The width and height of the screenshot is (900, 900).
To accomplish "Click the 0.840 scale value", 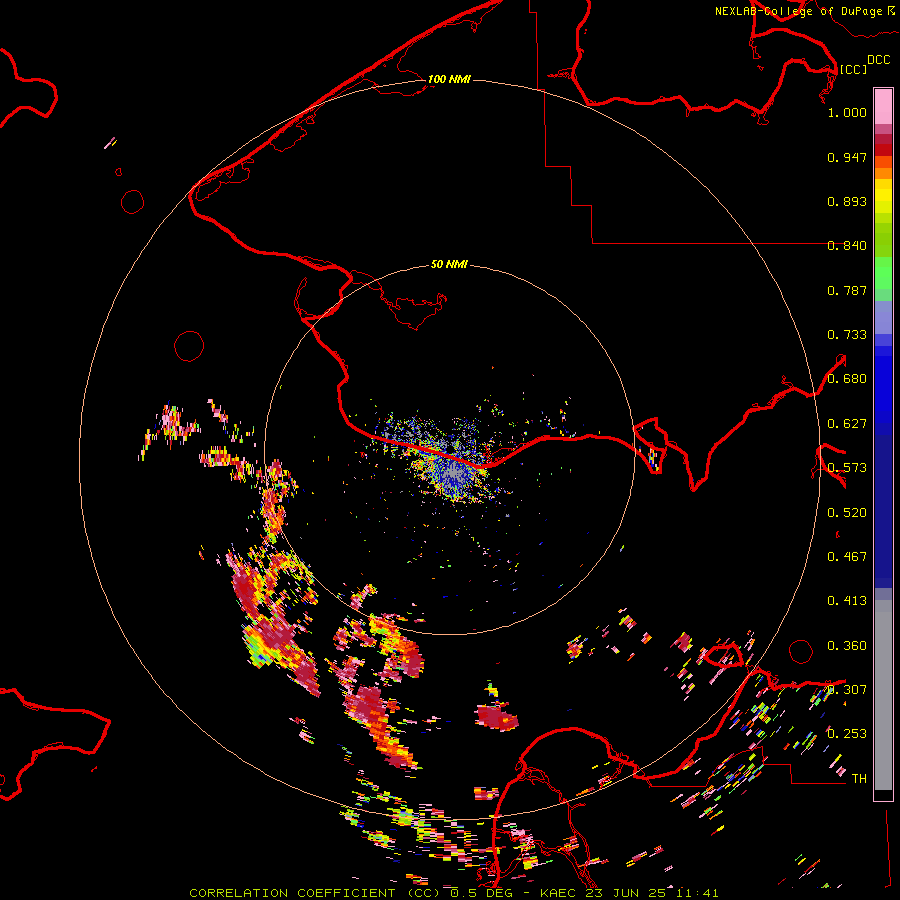I will tap(847, 246).
